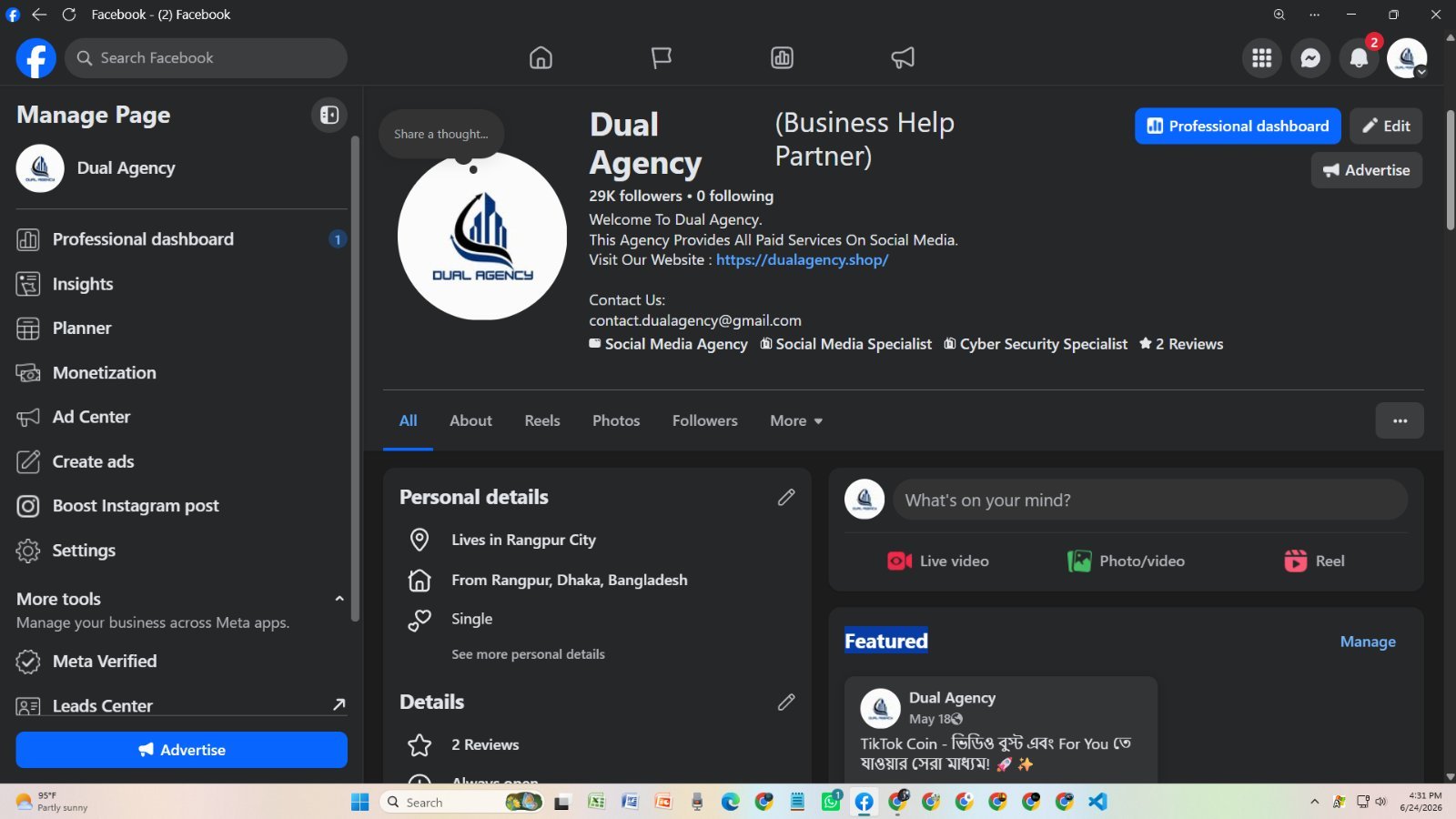This screenshot has width=1456, height=819.
Task: Click the zoom magnifier in title bar
Action: point(1279,15)
